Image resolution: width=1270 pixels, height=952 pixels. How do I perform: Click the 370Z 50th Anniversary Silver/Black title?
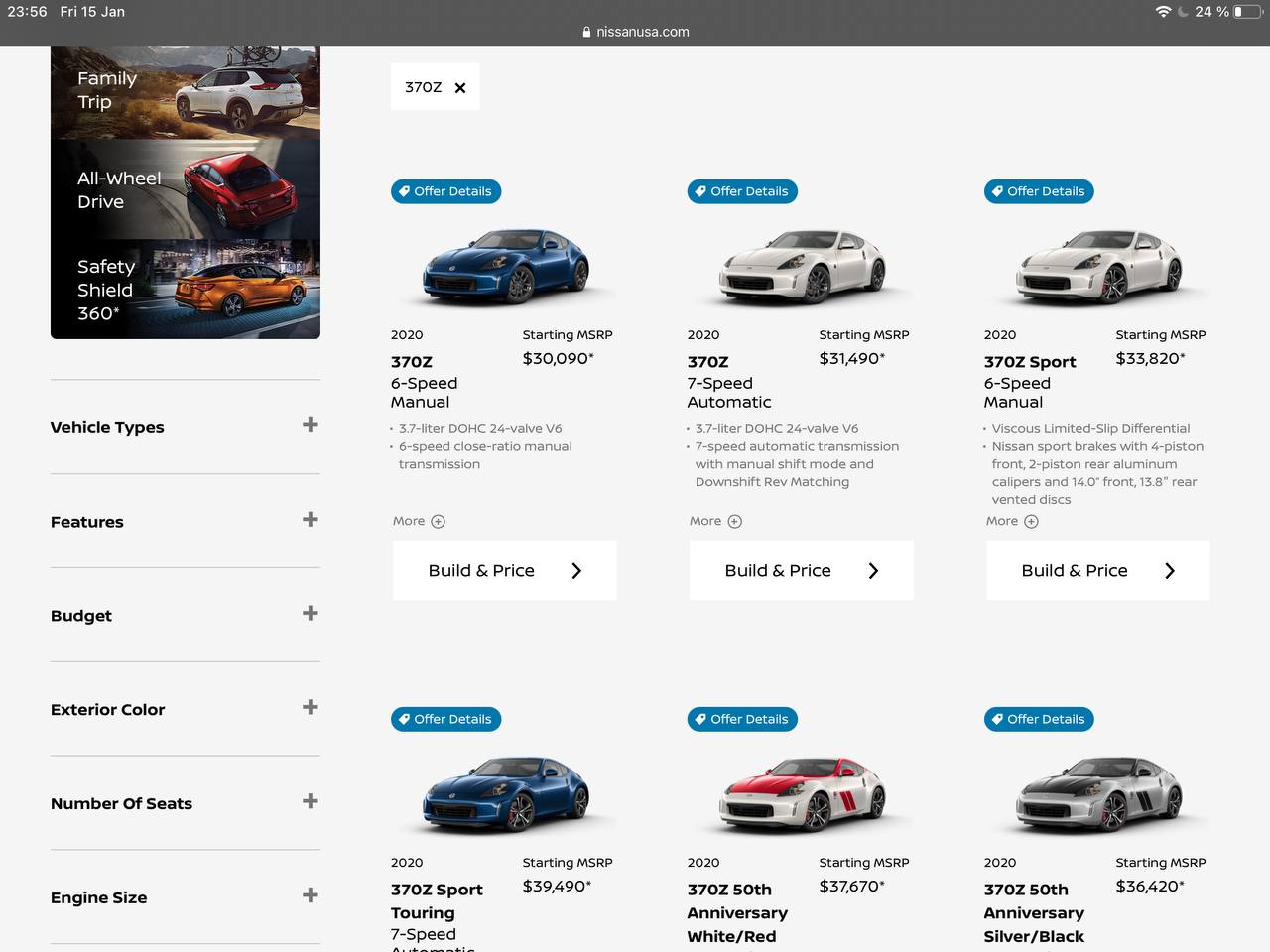[1034, 912]
